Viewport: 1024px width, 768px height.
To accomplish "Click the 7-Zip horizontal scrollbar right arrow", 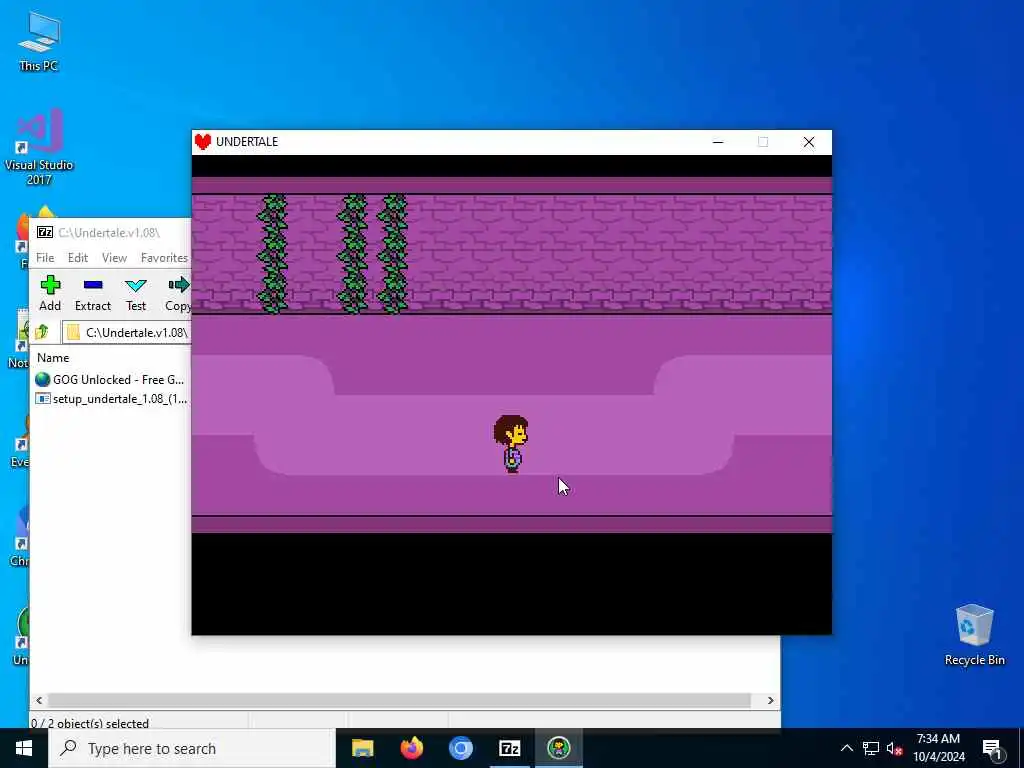I will (771, 701).
